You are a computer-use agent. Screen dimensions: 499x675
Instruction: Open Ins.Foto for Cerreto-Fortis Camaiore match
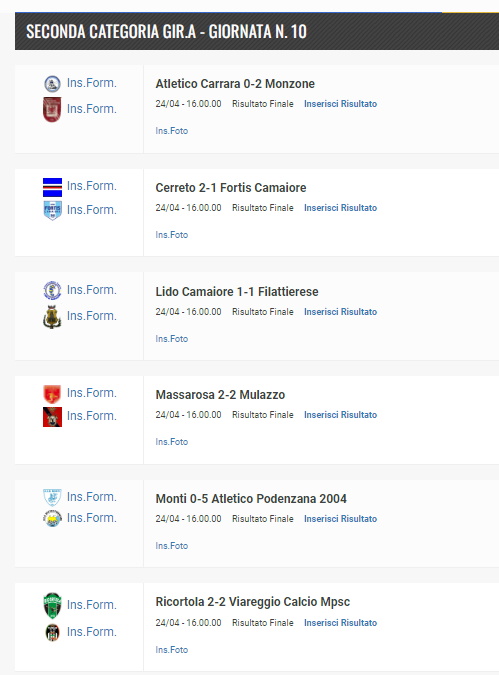tap(172, 235)
